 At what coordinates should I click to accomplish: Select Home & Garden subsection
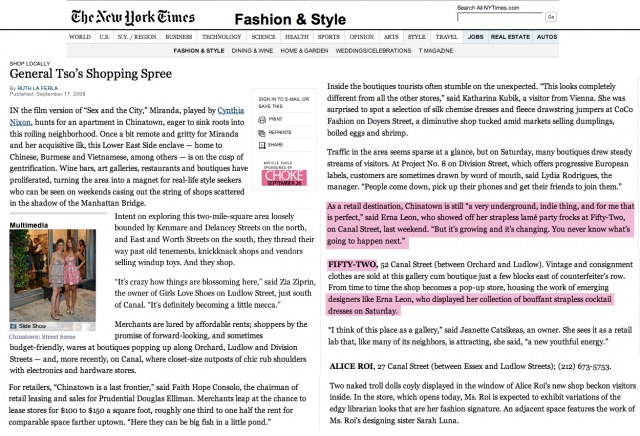304,51
